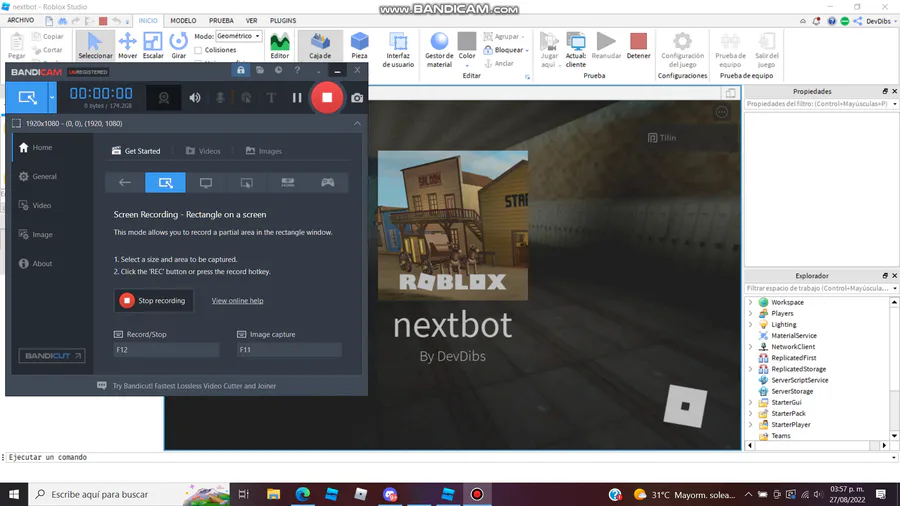Open the ARCHIVO menu

pyautogui.click(x=21, y=20)
